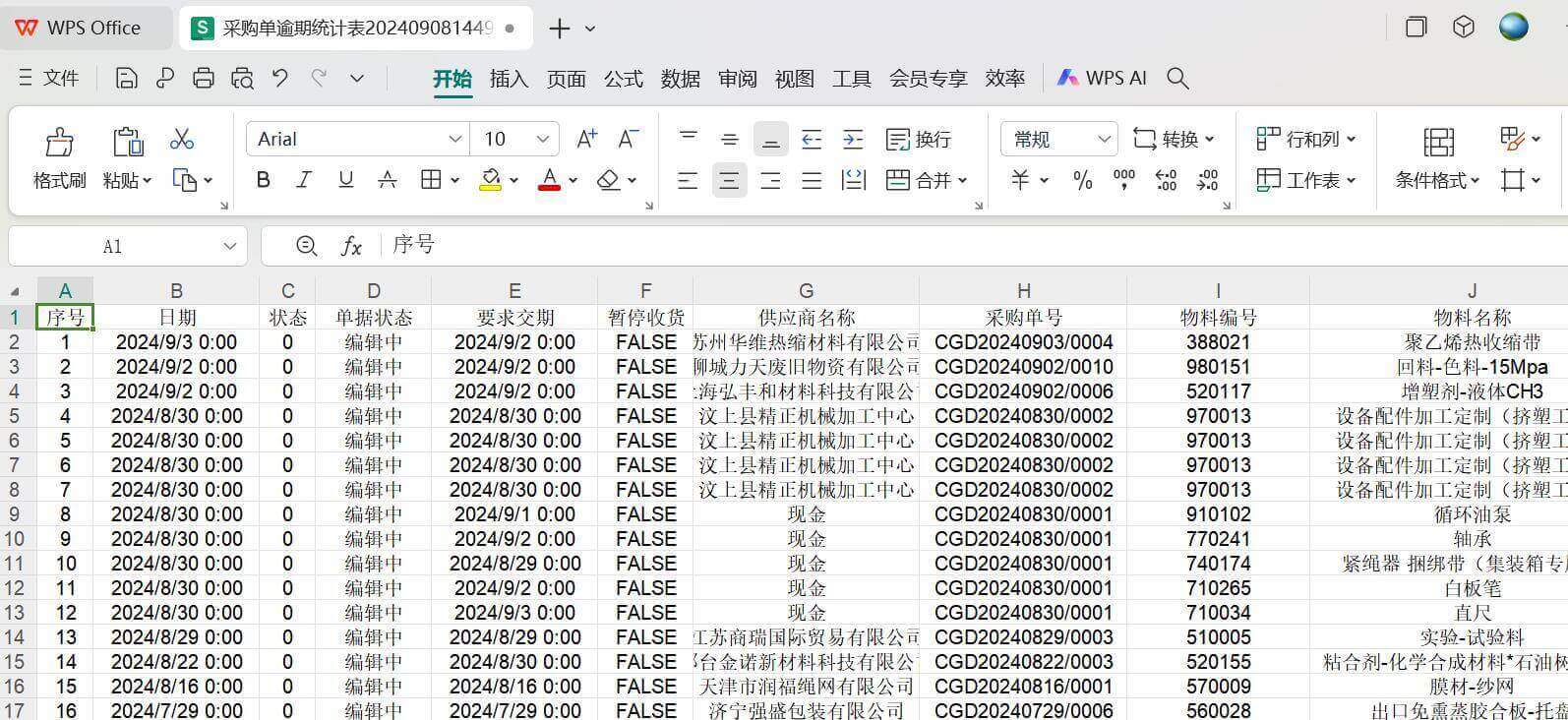
Task: Open the number format 常规 dropdown
Action: click(x=1104, y=139)
